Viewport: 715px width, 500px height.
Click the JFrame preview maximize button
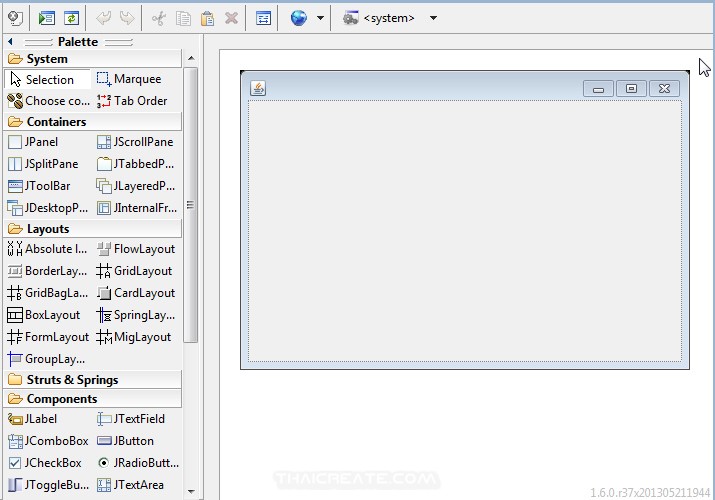pos(631,88)
